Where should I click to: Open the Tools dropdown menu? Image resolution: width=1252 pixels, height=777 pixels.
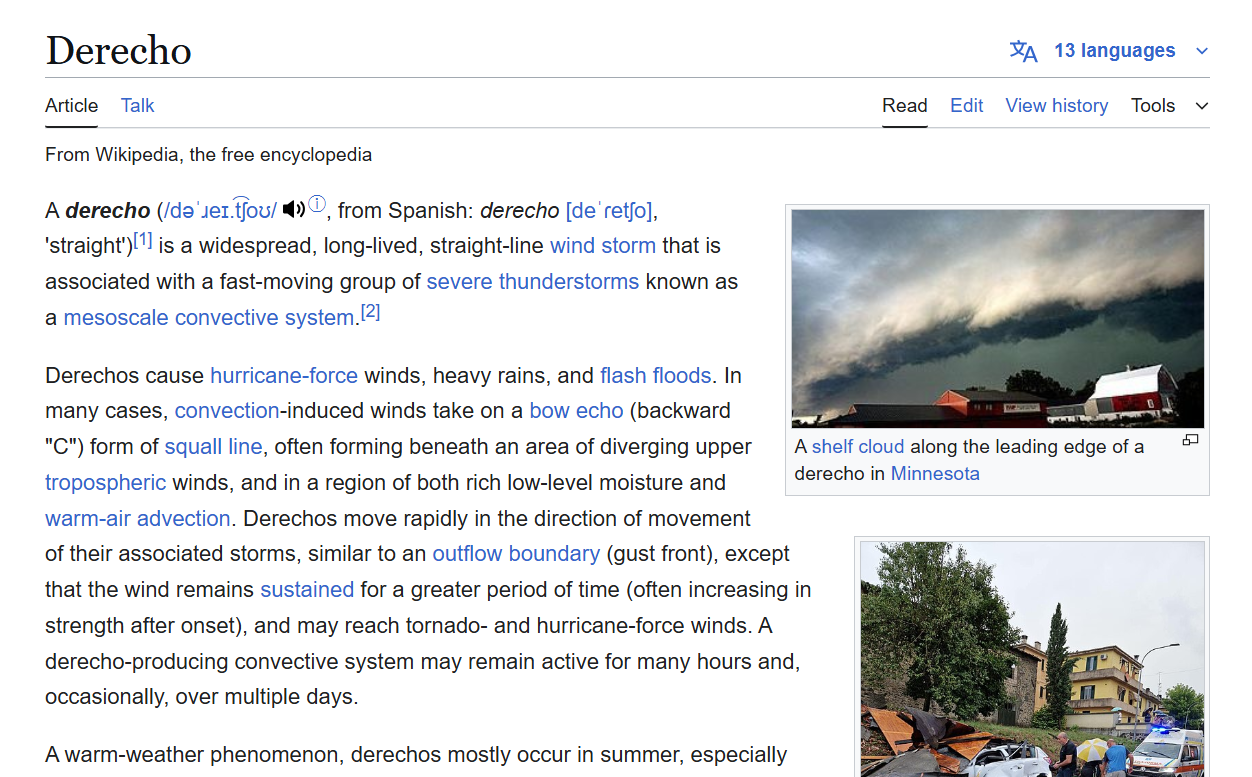[1169, 105]
